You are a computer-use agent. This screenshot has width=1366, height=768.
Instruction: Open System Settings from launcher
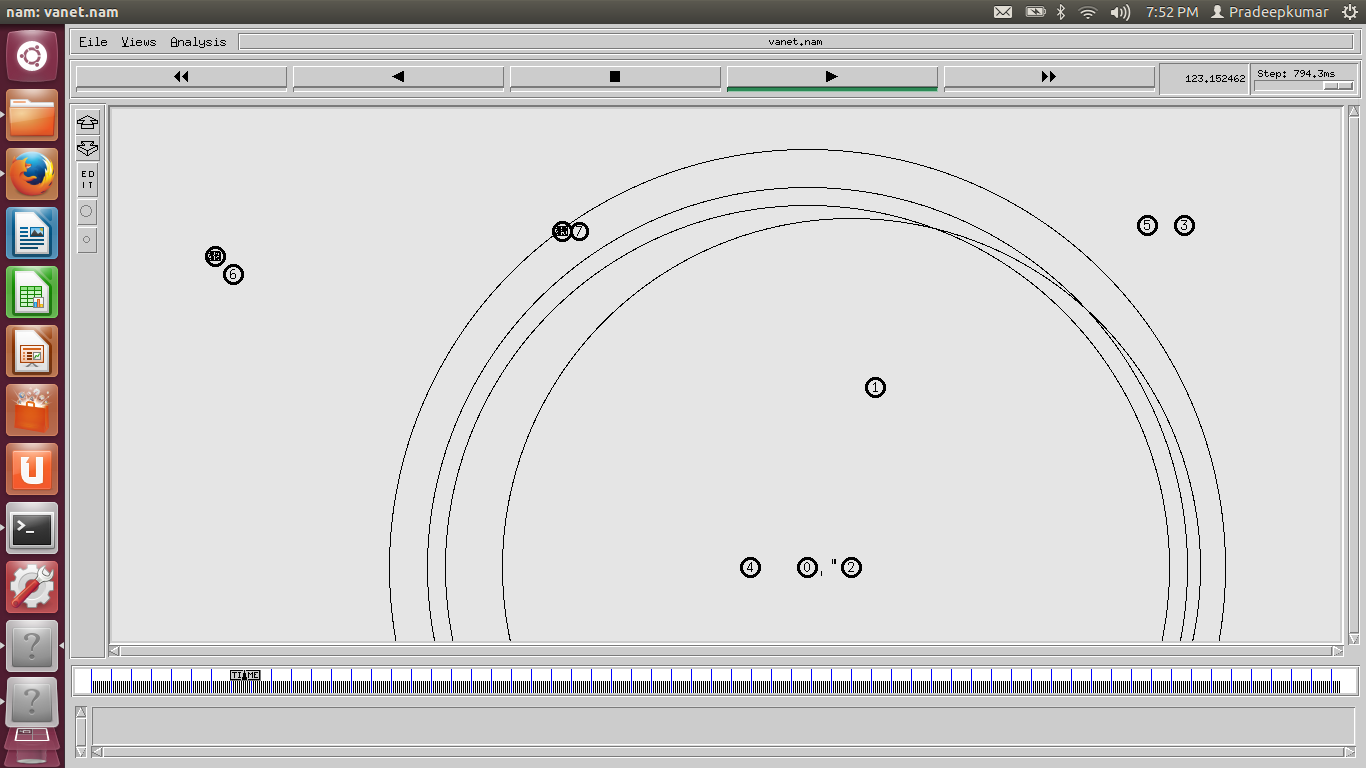click(x=32, y=587)
